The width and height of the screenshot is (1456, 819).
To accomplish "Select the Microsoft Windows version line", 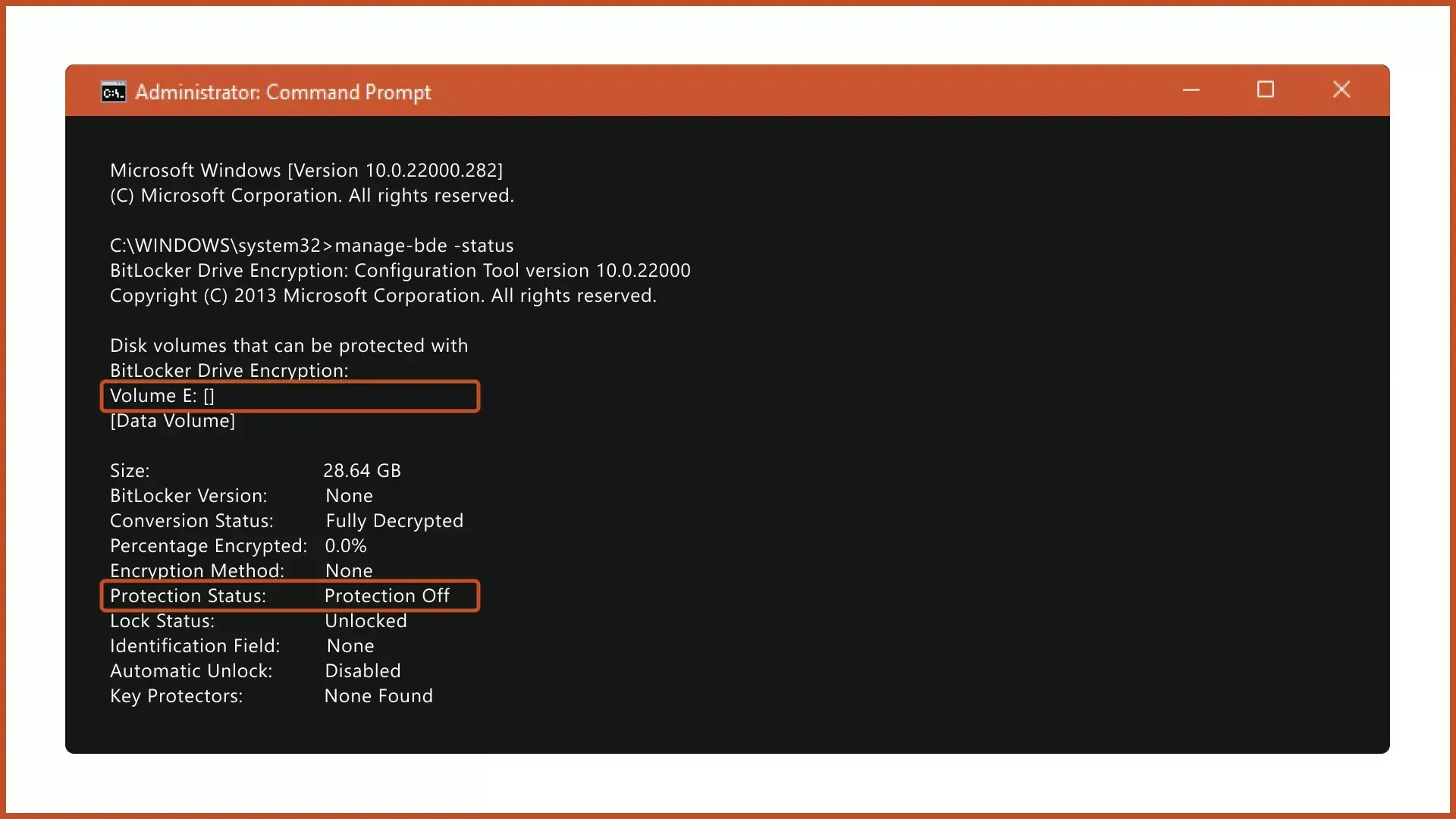I will tap(306, 170).
